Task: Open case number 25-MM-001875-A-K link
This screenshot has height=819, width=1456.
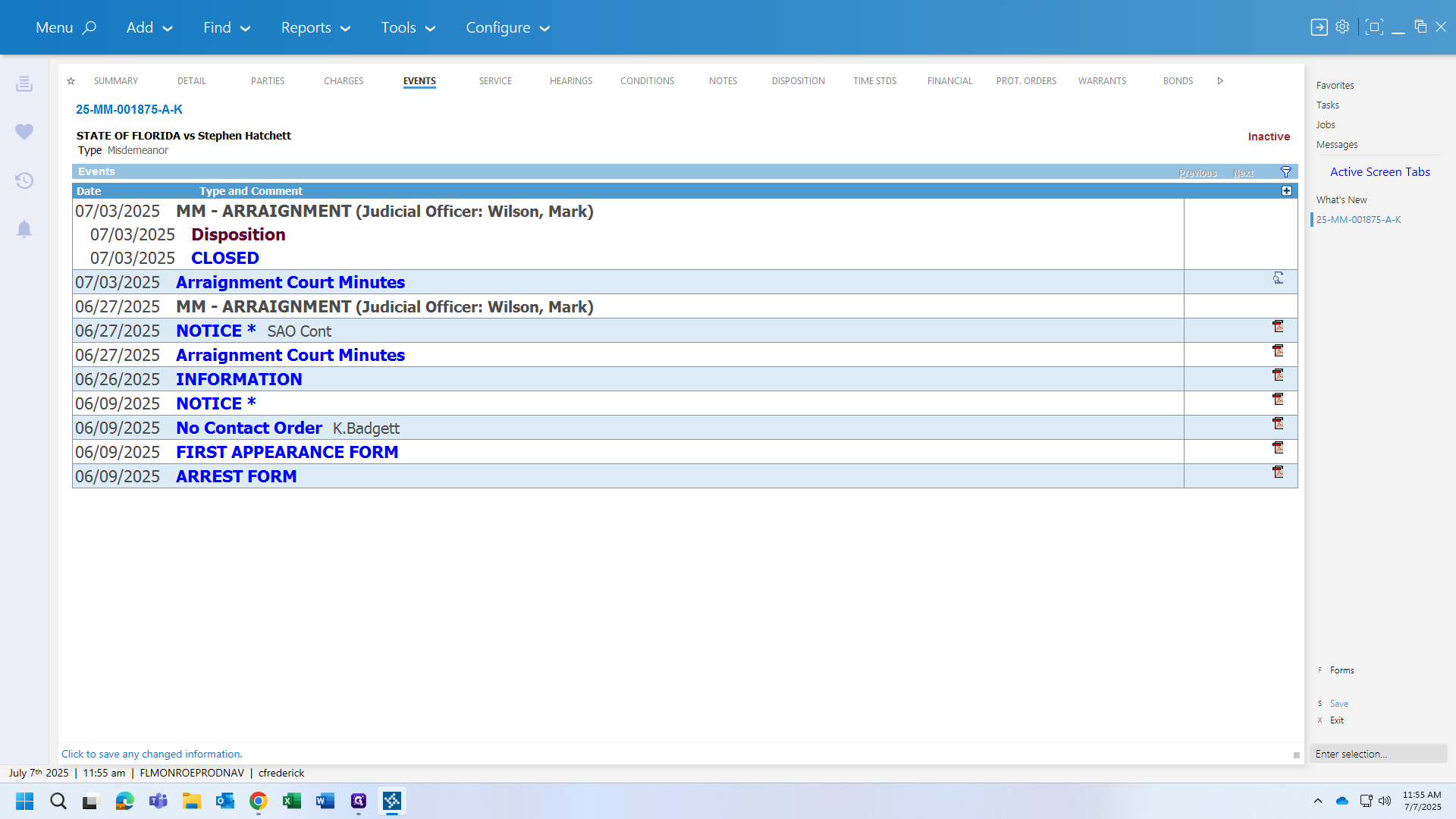Action: (x=129, y=109)
